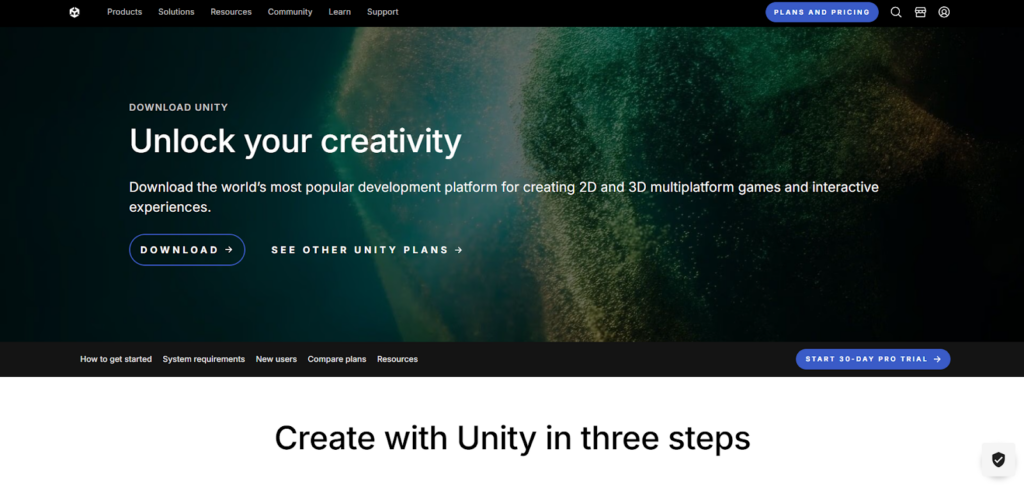Select Compare plans in sub-navigation
This screenshot has width=1024, height=485.
click(337, 359)
